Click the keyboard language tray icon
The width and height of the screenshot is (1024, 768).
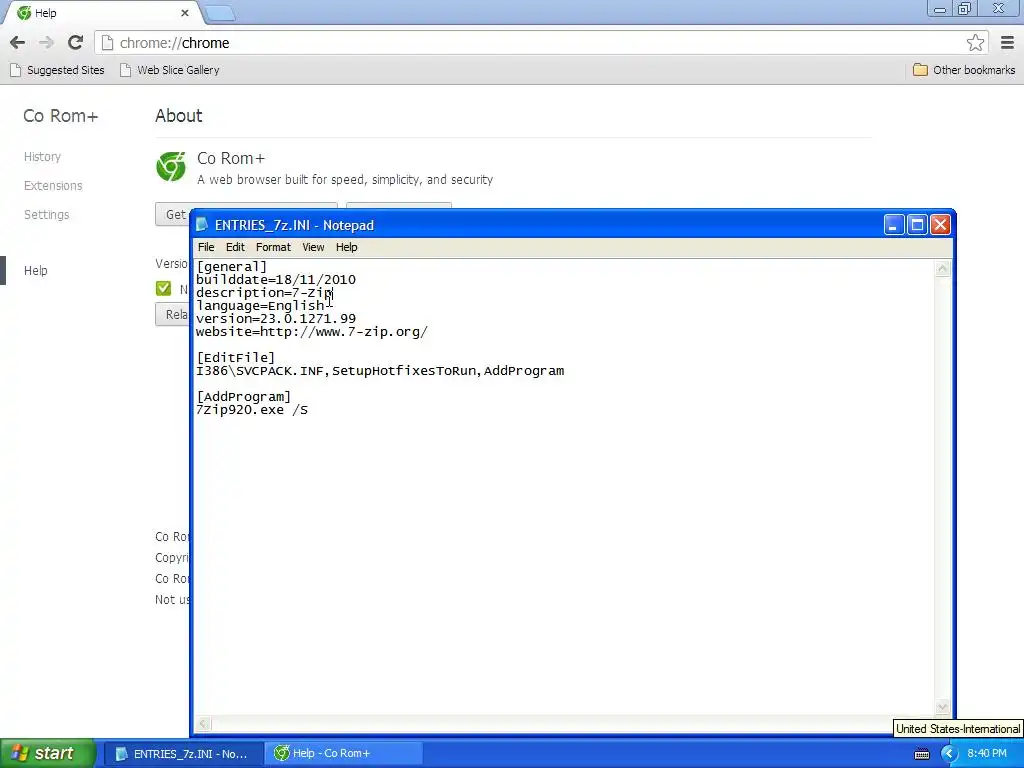[921, 754]
